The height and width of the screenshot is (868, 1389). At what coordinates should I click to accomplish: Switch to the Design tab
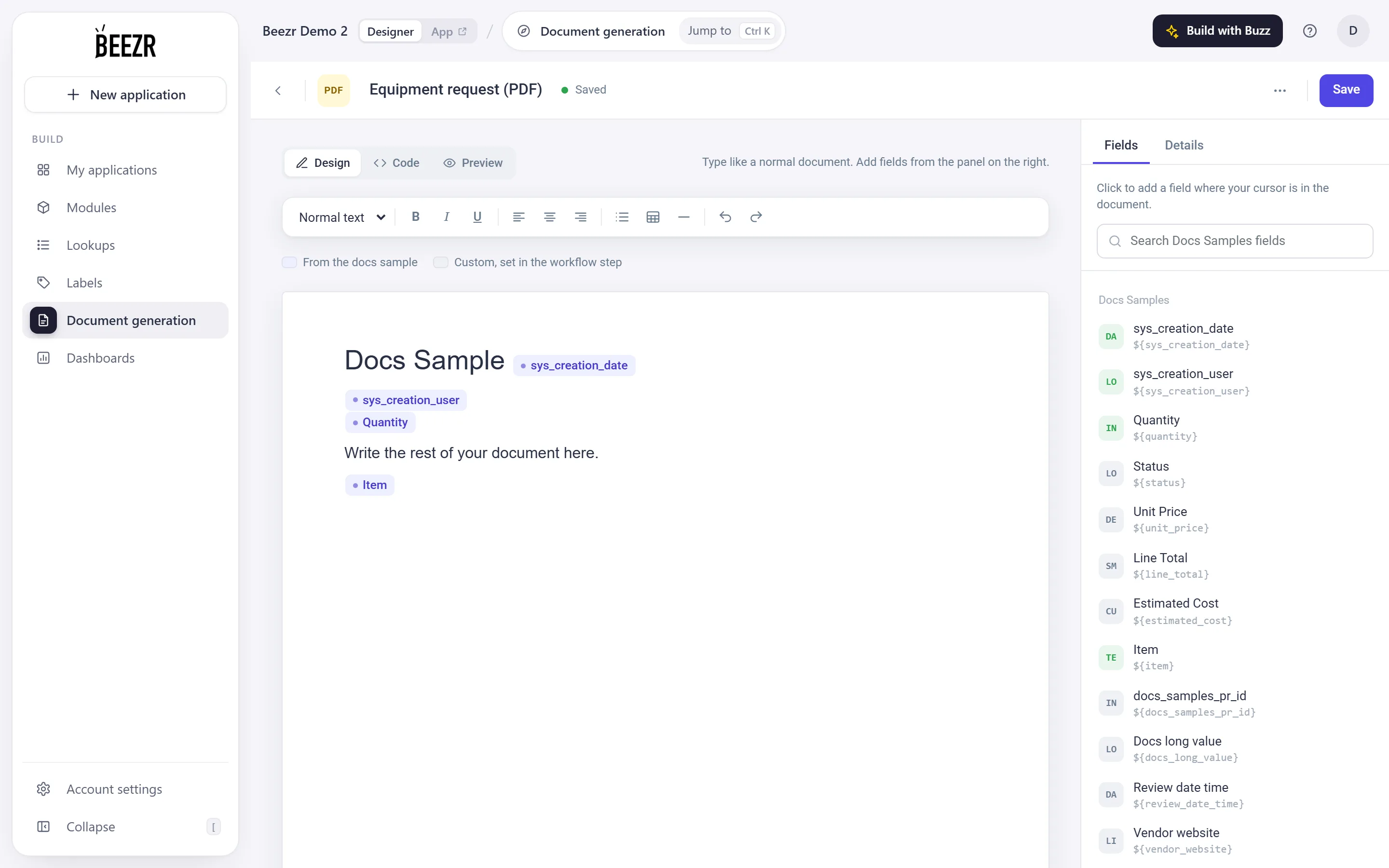tap(323, 163)
